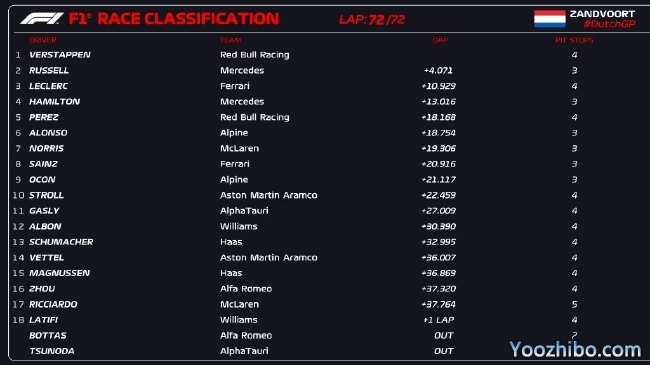Click the LAP 72/72 counter
The width and height of the screenshot is (650, 365).
(372, 19)
